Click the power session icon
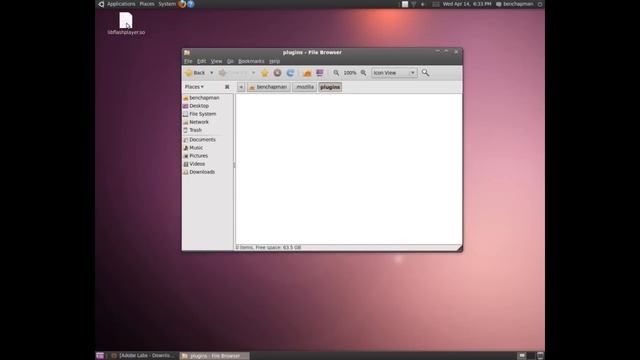The image size is (640, 360). point(540,4)
